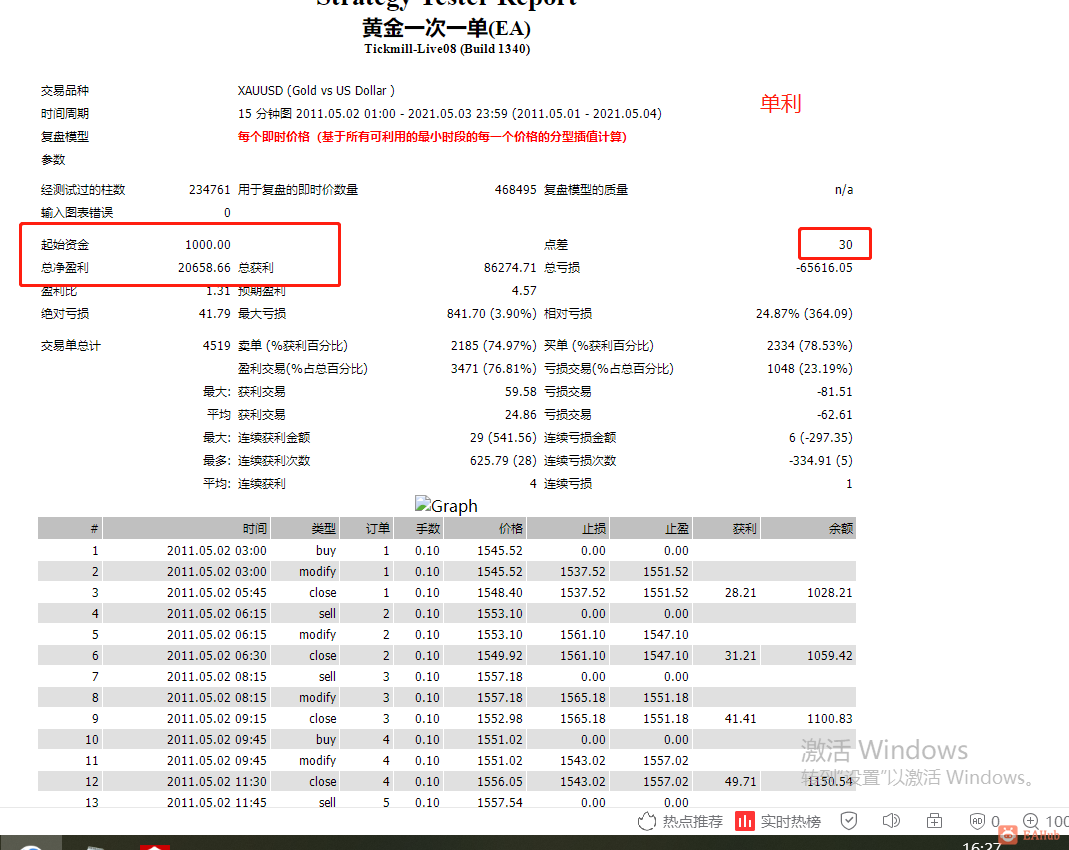Click the red 实时热榜 chart icon
Screen dimensions: 1069x850
tap(744, 821)
